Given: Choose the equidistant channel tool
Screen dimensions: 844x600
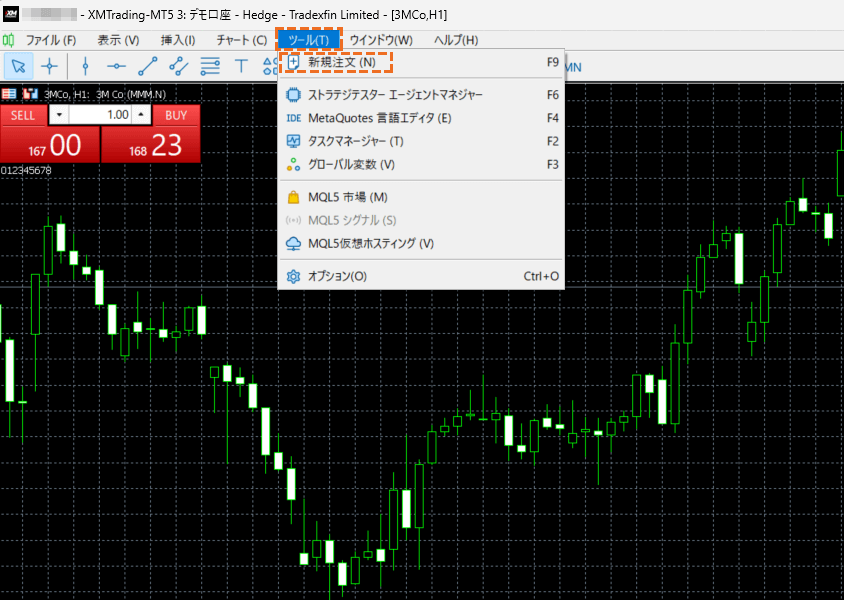Looking at the screenshot, I should [x=179, y=66].
